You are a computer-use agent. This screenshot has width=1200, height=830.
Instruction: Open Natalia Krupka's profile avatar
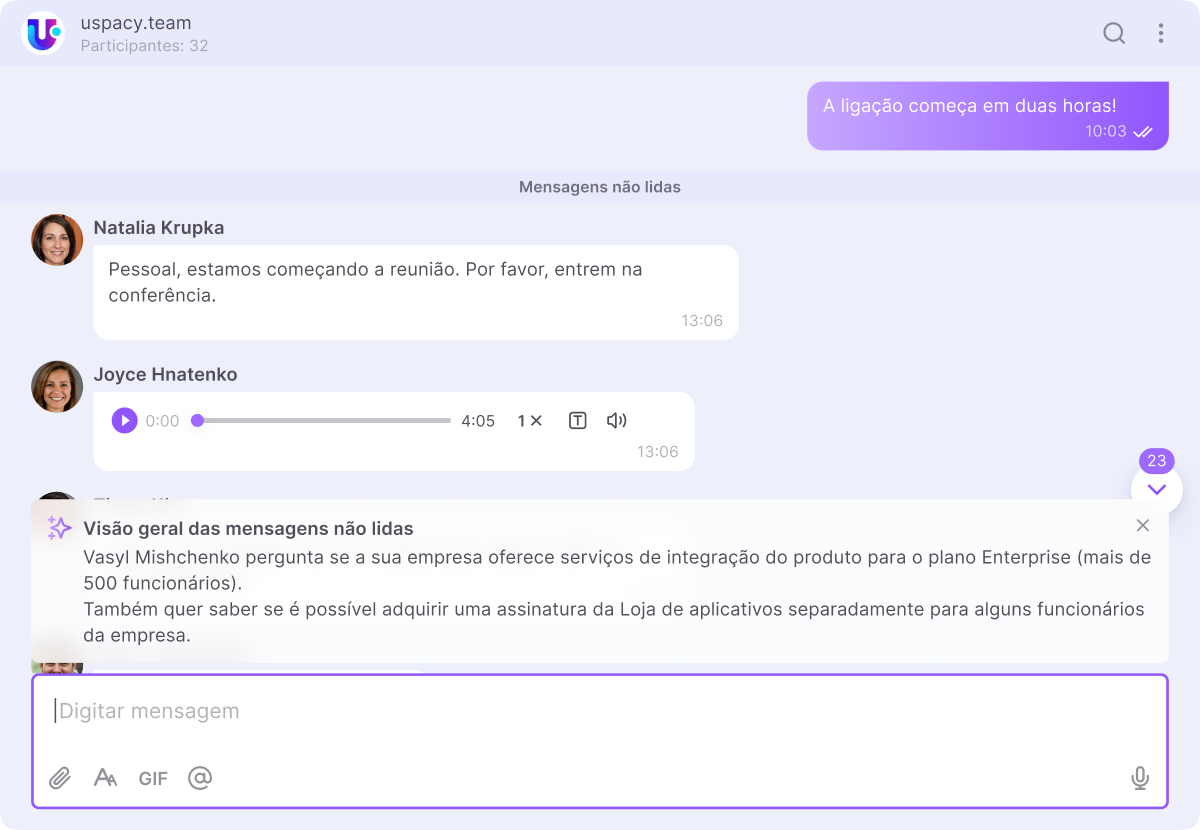[57, 240]
